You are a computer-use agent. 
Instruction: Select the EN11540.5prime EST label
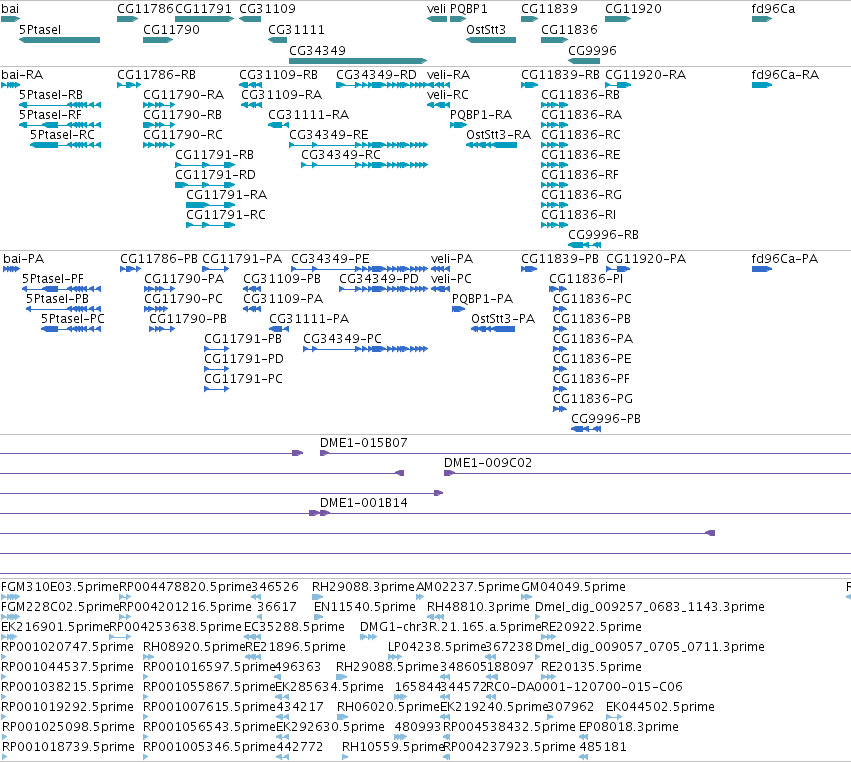(x=365, y=606)
